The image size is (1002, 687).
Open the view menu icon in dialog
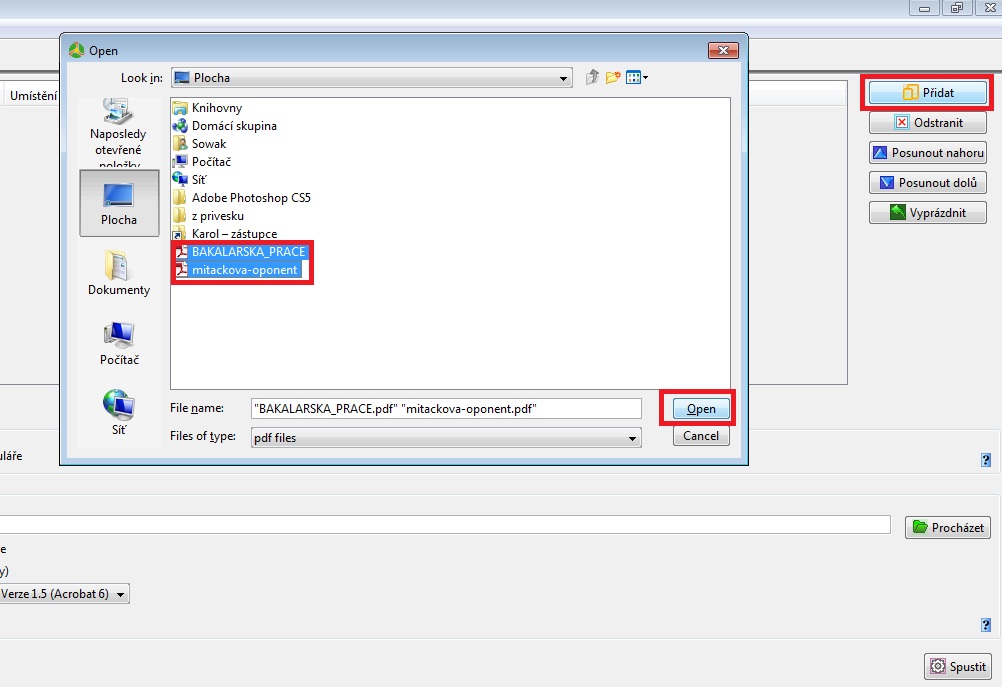point(636,77)
